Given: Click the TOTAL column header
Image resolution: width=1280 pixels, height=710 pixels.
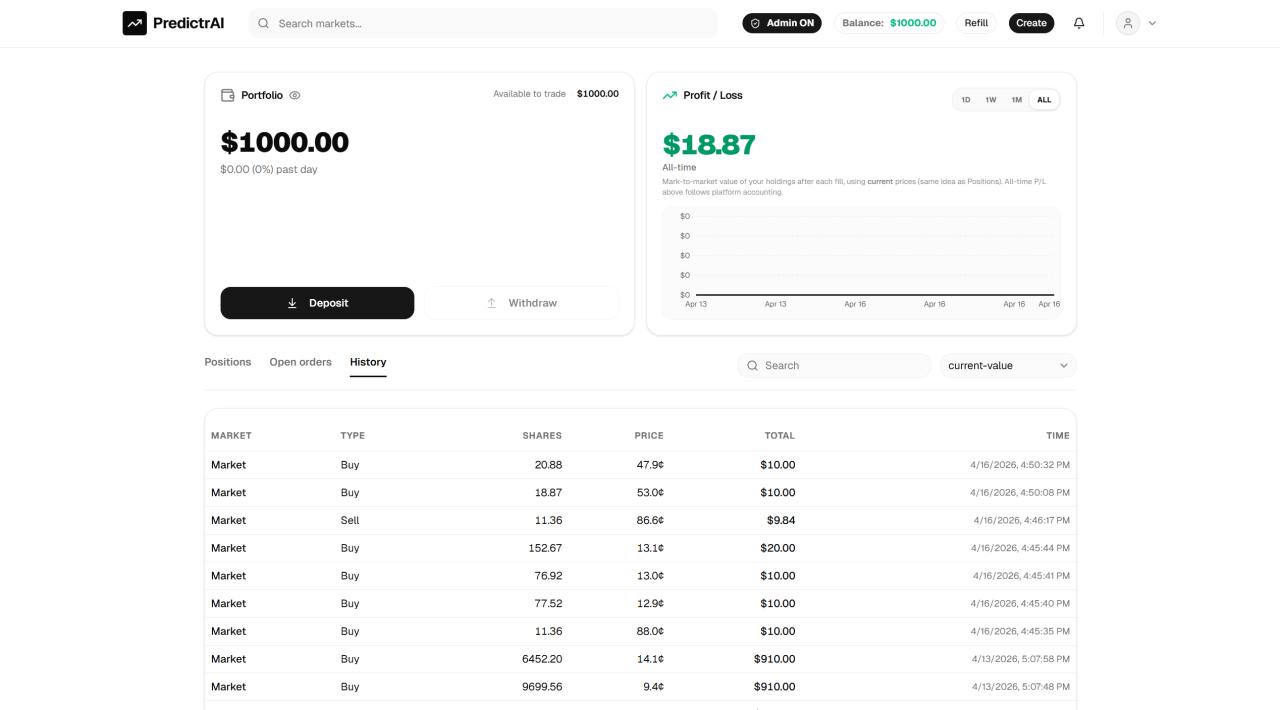Looking at the screenshot, I should point(779,436).
